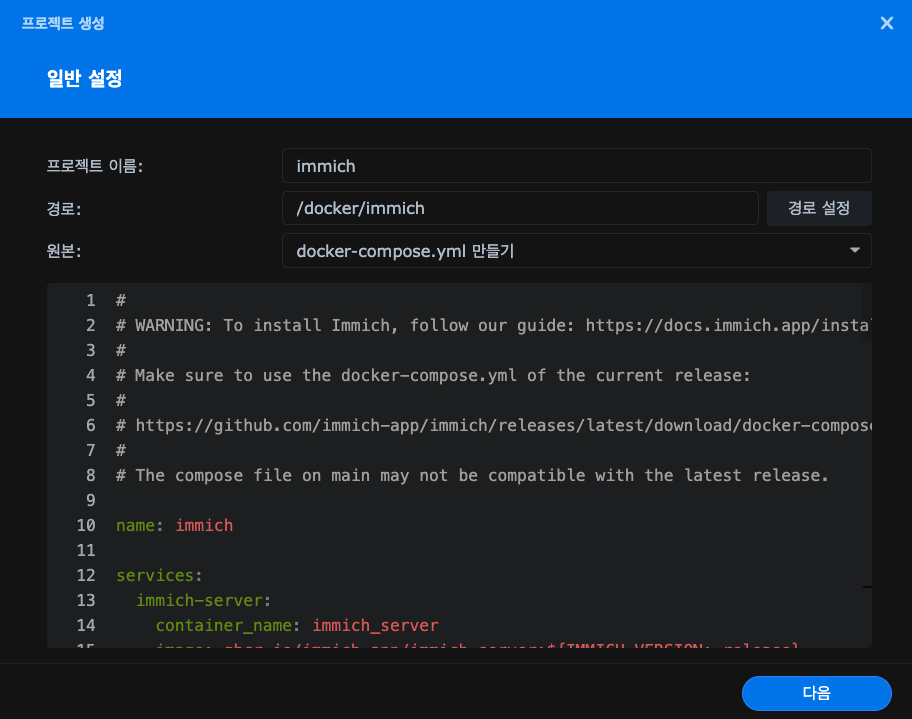Click empty line 9 in code editor
The width and height of the screenshot is (912, 719).
coord(400,501)
